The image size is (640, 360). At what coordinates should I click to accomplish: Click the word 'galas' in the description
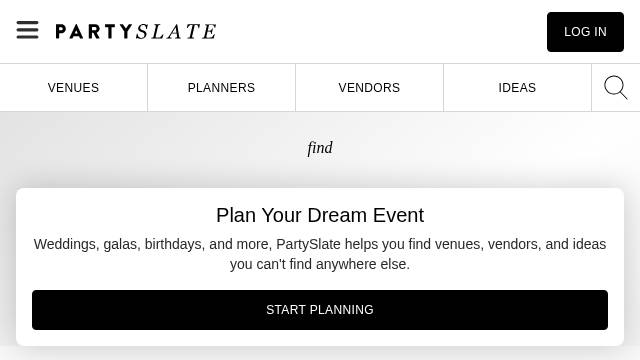coord(122,244)
